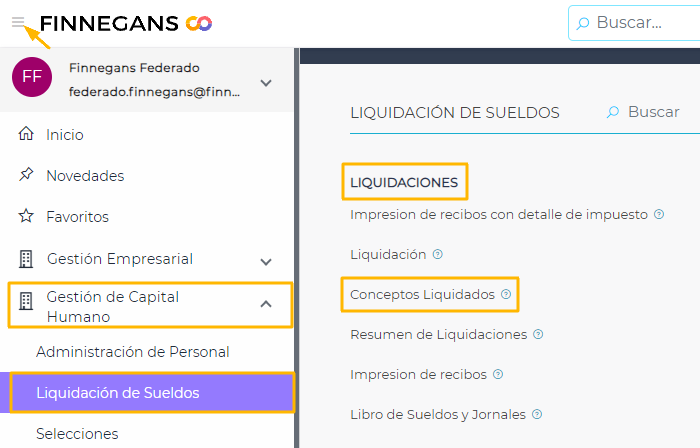The width and height of the screenshot is (700, 448).
Task: Expand Gestión Empresarial menu section
Action: pos(266,261)
